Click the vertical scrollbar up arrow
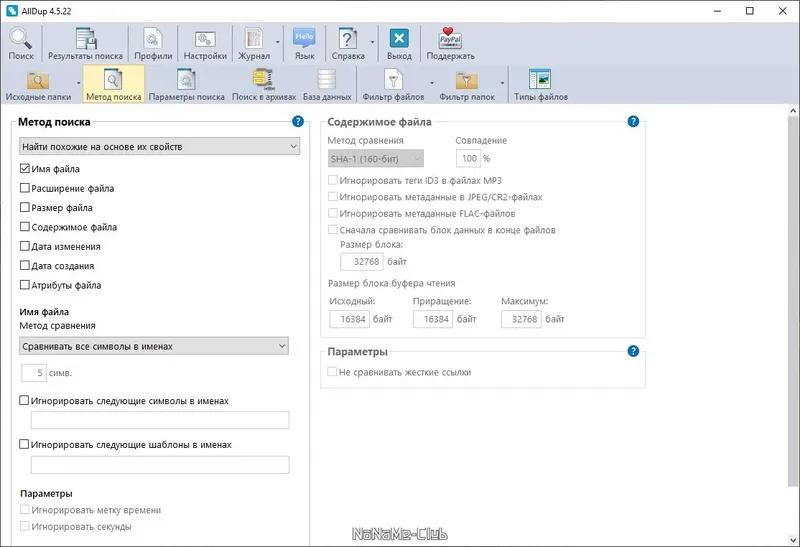Viewport: 800px width, 547px height. [793, 111]
